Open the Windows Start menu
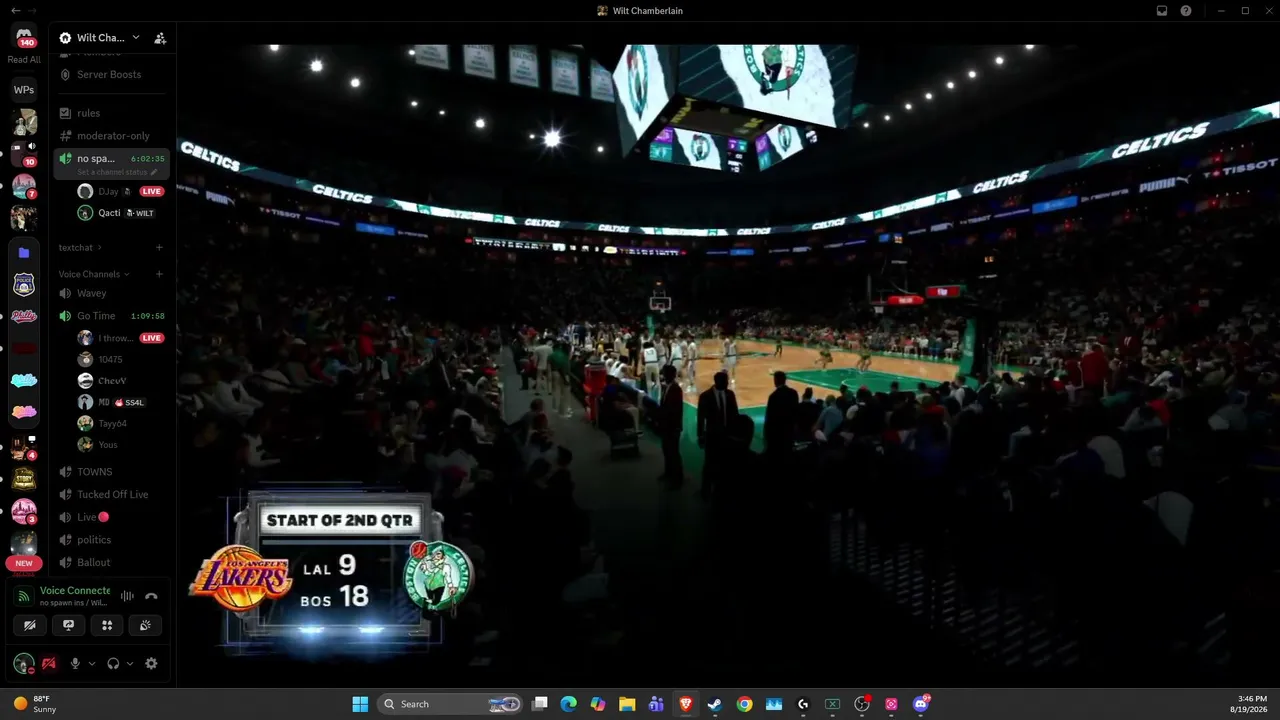Image resolution: width=1280 pixels, height=720 pixels. pos(360,704)
